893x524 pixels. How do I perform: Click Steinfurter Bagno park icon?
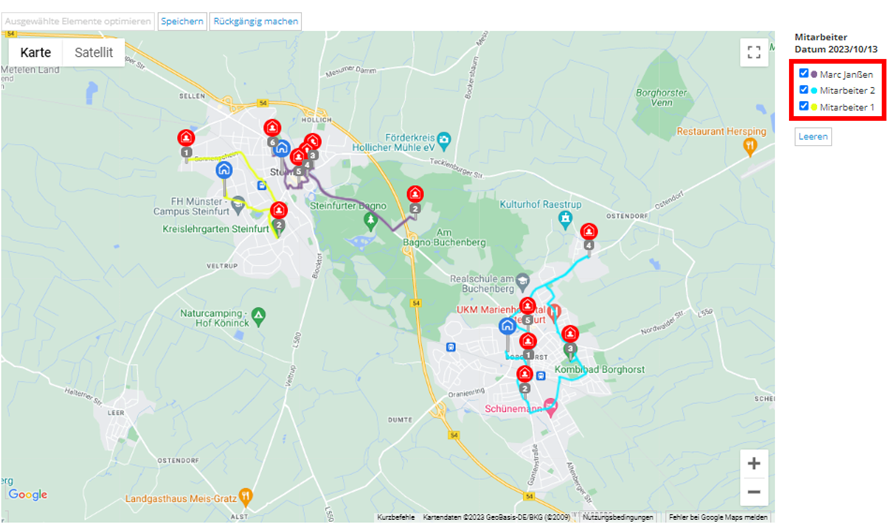tap(371, 220)
